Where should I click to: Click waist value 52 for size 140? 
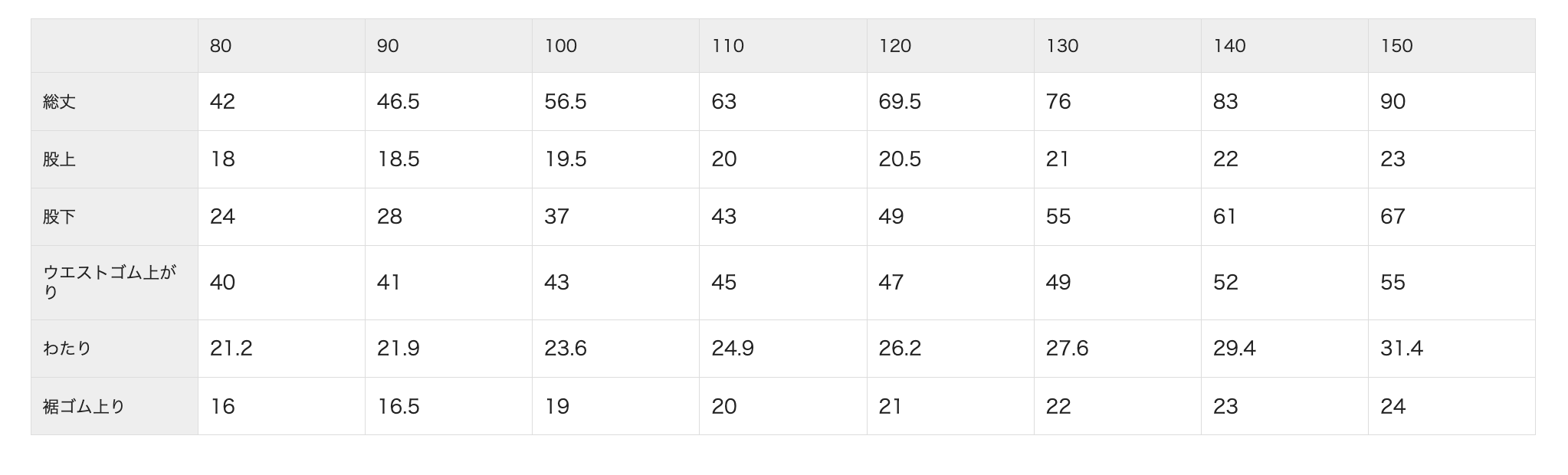pyautogui.click(x=1225, y=283)
